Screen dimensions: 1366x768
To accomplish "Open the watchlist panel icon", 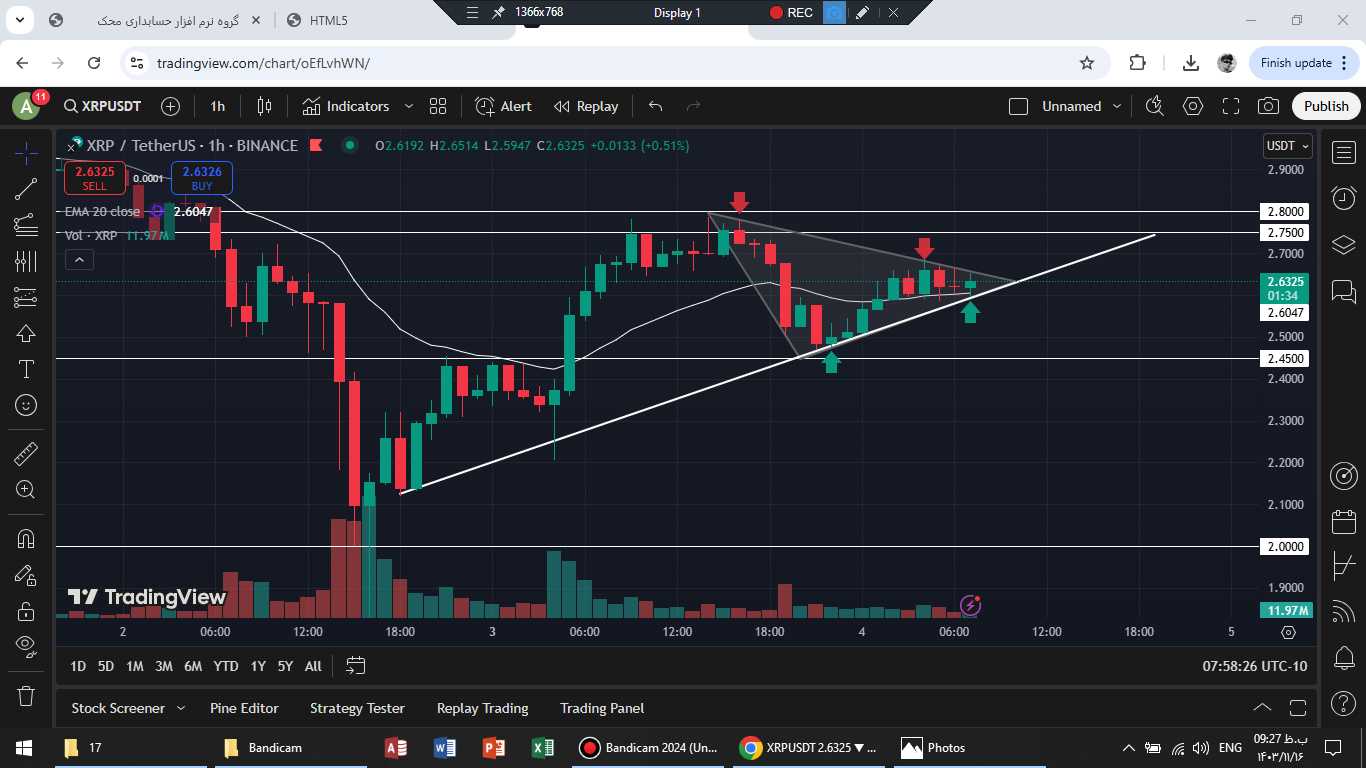I will 1343,153.
